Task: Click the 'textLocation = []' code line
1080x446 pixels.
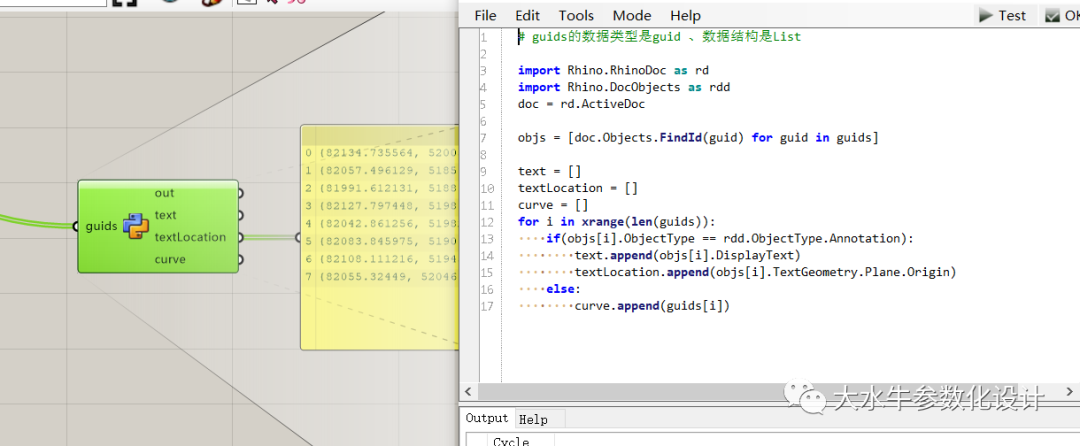Action: point(578,188)
